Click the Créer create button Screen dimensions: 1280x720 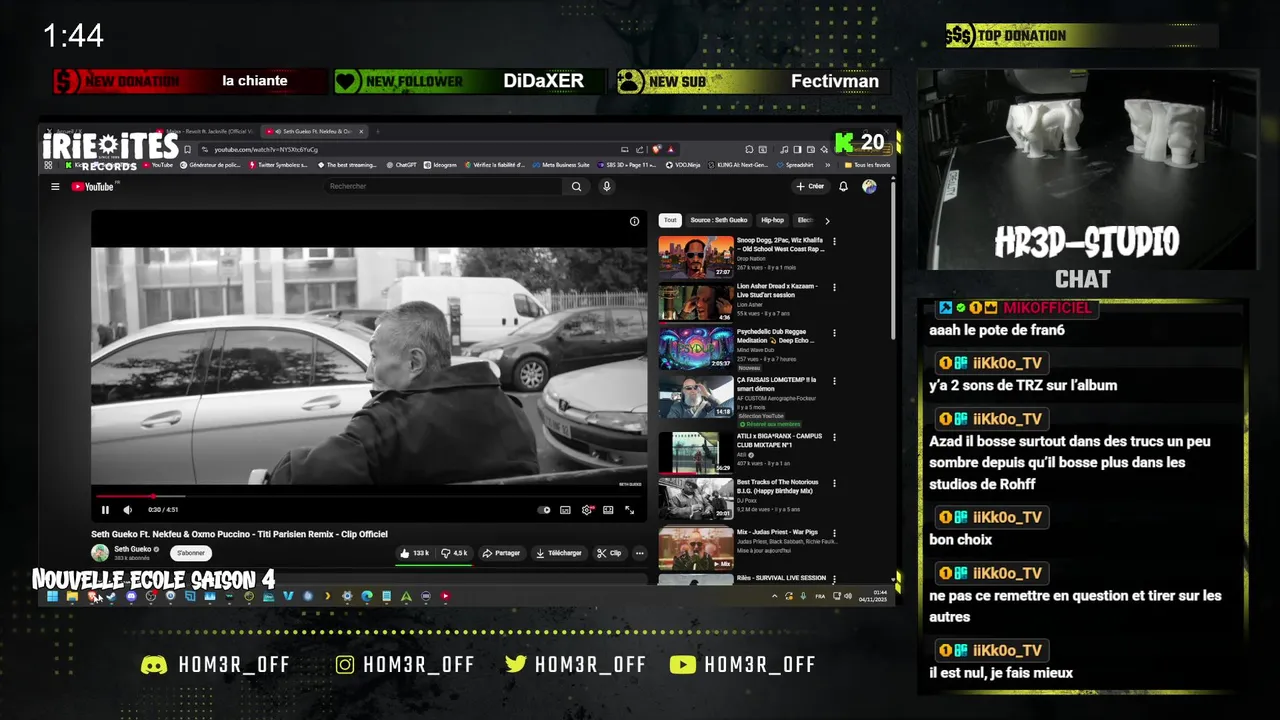tap(810, 186)
